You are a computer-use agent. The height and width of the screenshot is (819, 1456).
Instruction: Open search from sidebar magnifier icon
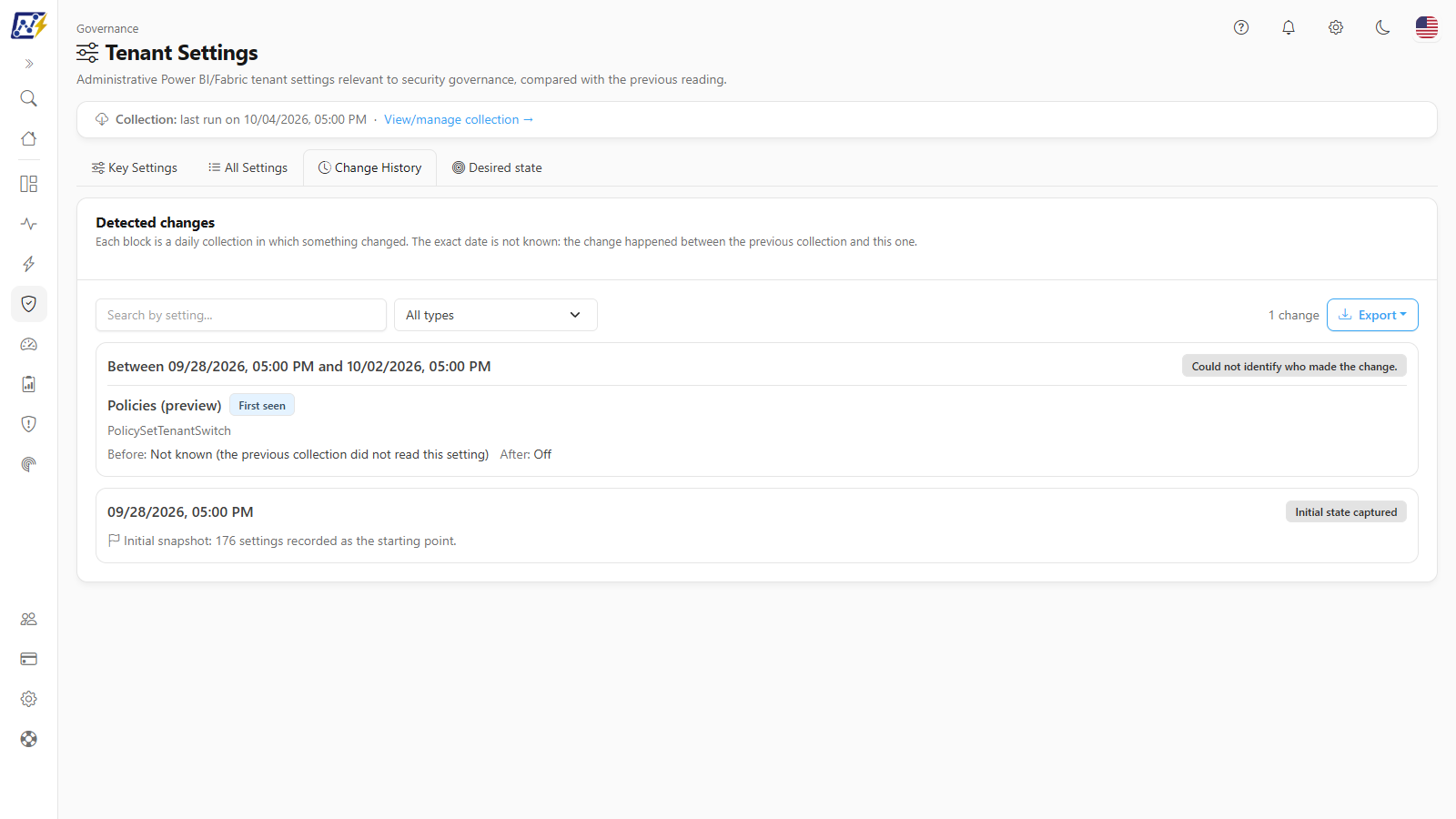pyautogui.click(x=29, y=98)
